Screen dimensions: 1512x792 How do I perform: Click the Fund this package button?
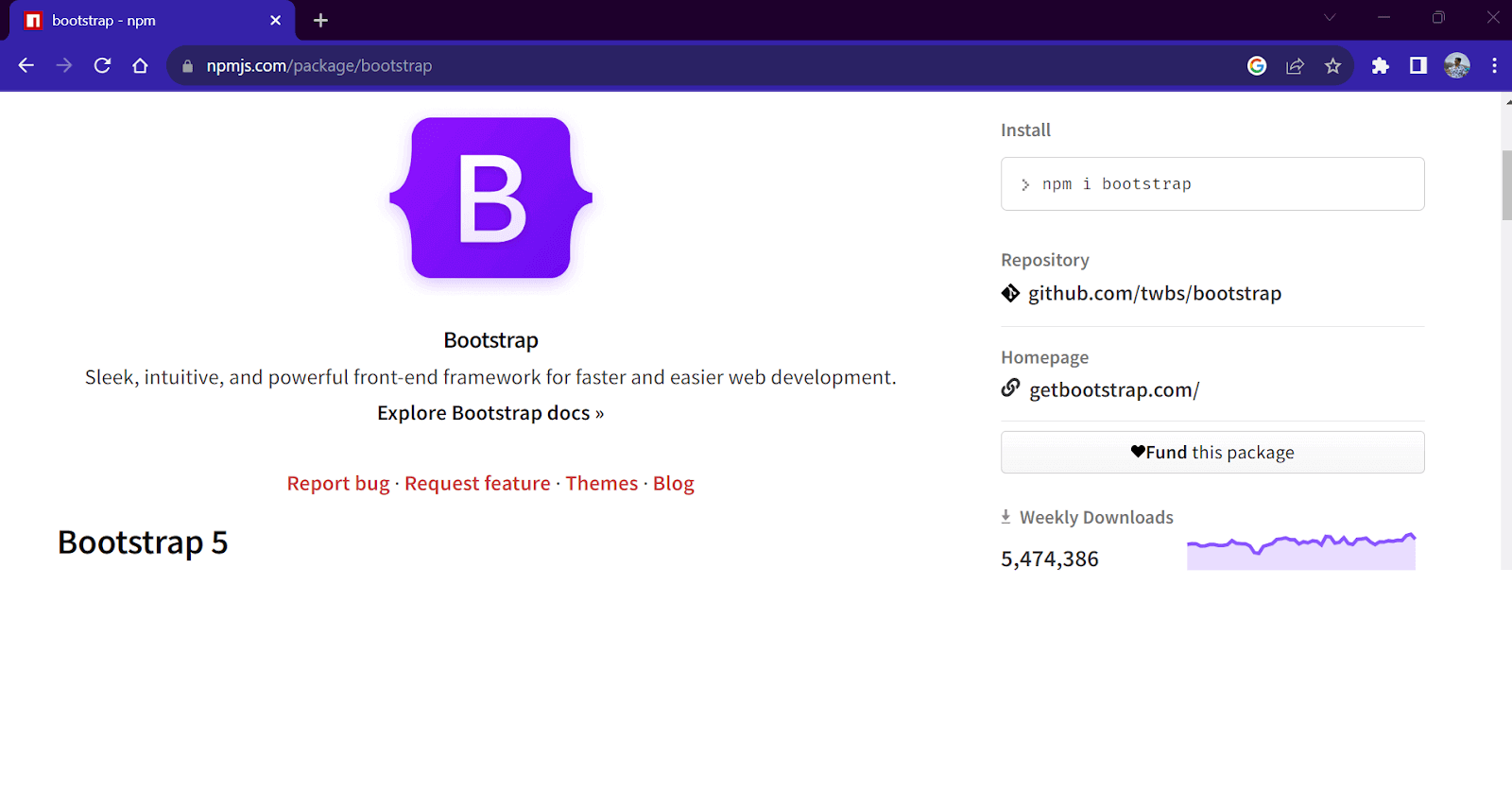tap(1212, 452)
